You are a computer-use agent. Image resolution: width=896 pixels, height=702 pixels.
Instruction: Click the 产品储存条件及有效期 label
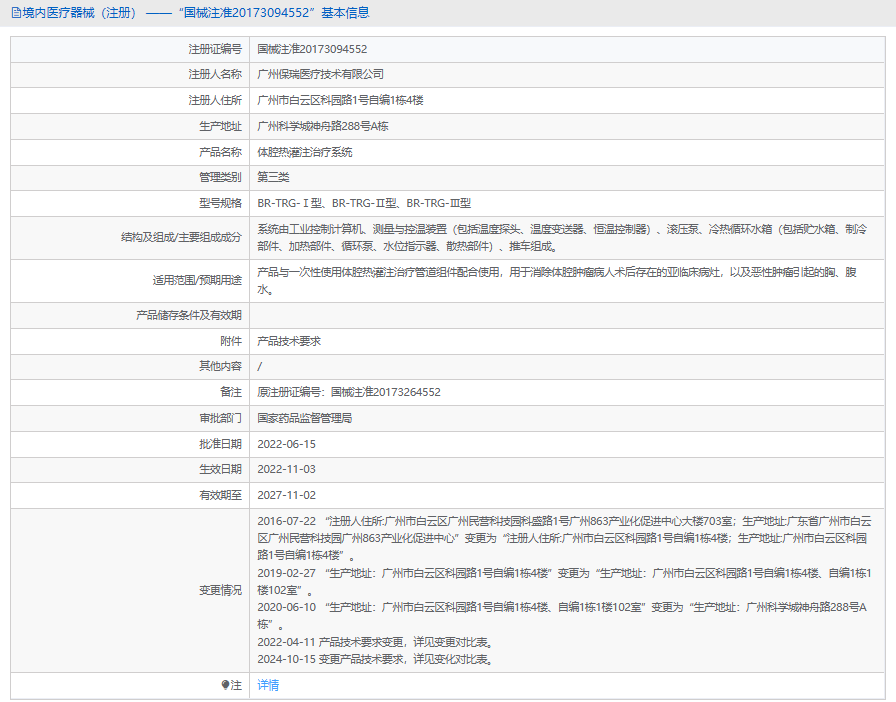pos(189,315)
